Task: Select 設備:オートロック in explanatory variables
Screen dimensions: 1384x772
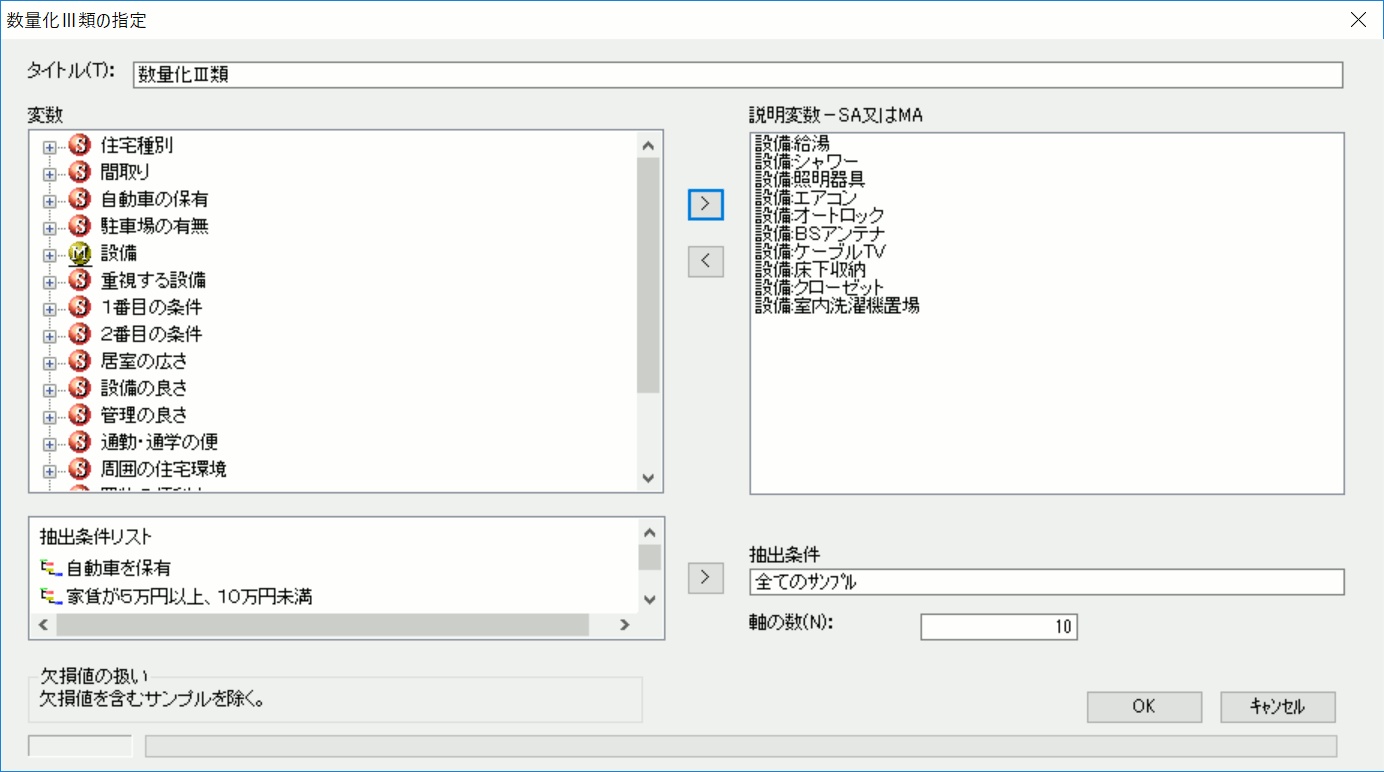Action: point(820,215)
